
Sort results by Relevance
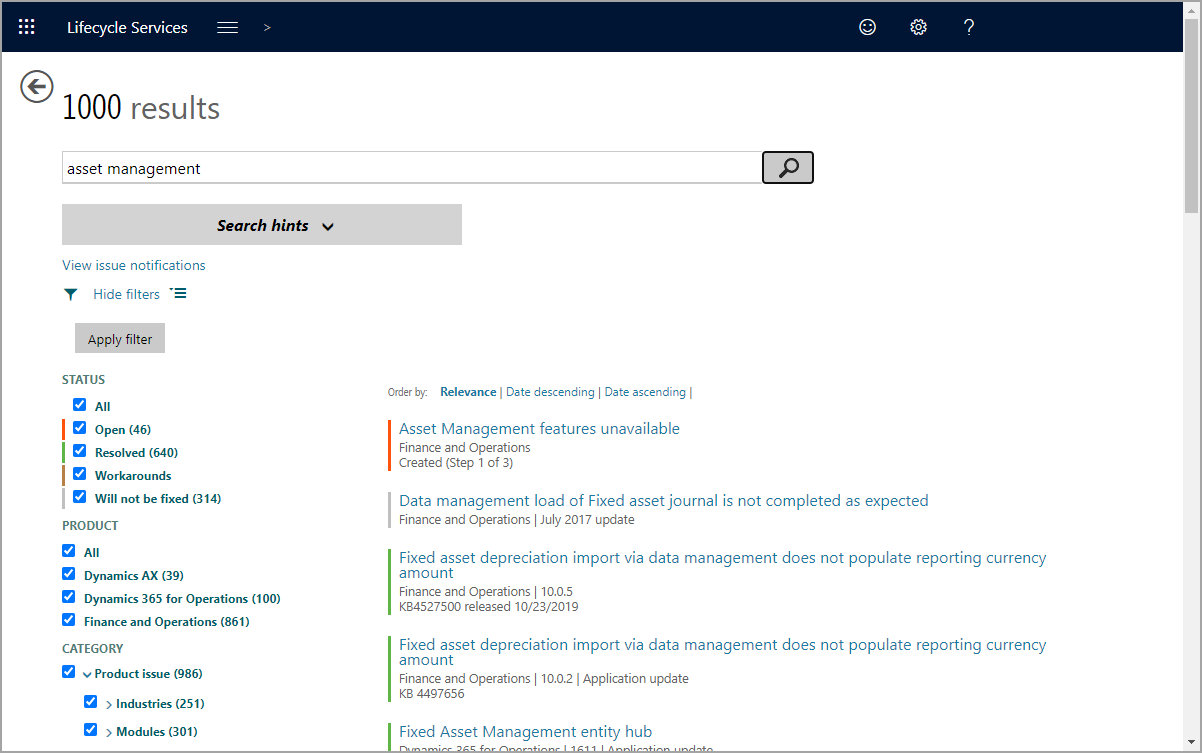pos(468,392)
